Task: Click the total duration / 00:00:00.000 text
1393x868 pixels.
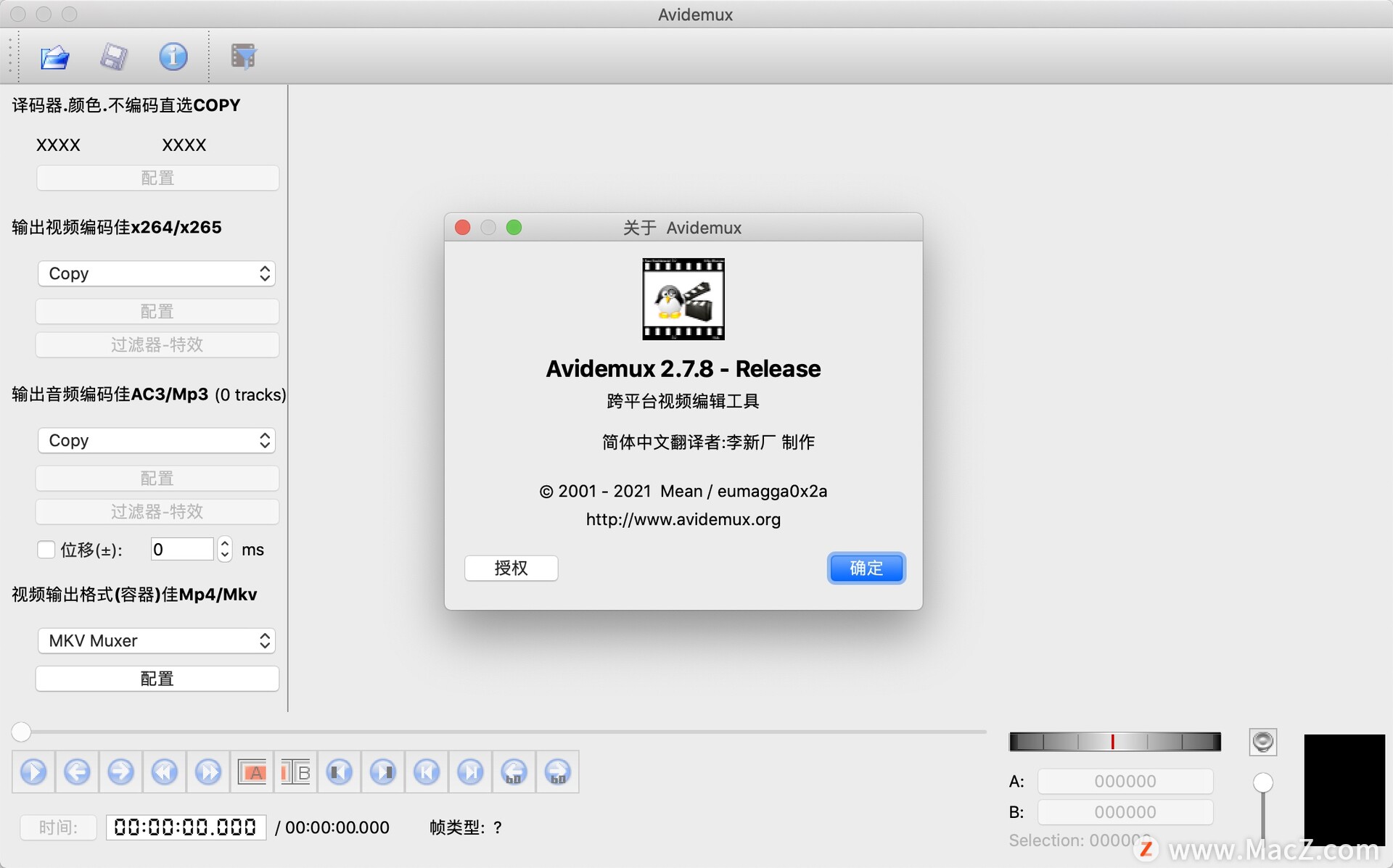Action: coord(332,827)
